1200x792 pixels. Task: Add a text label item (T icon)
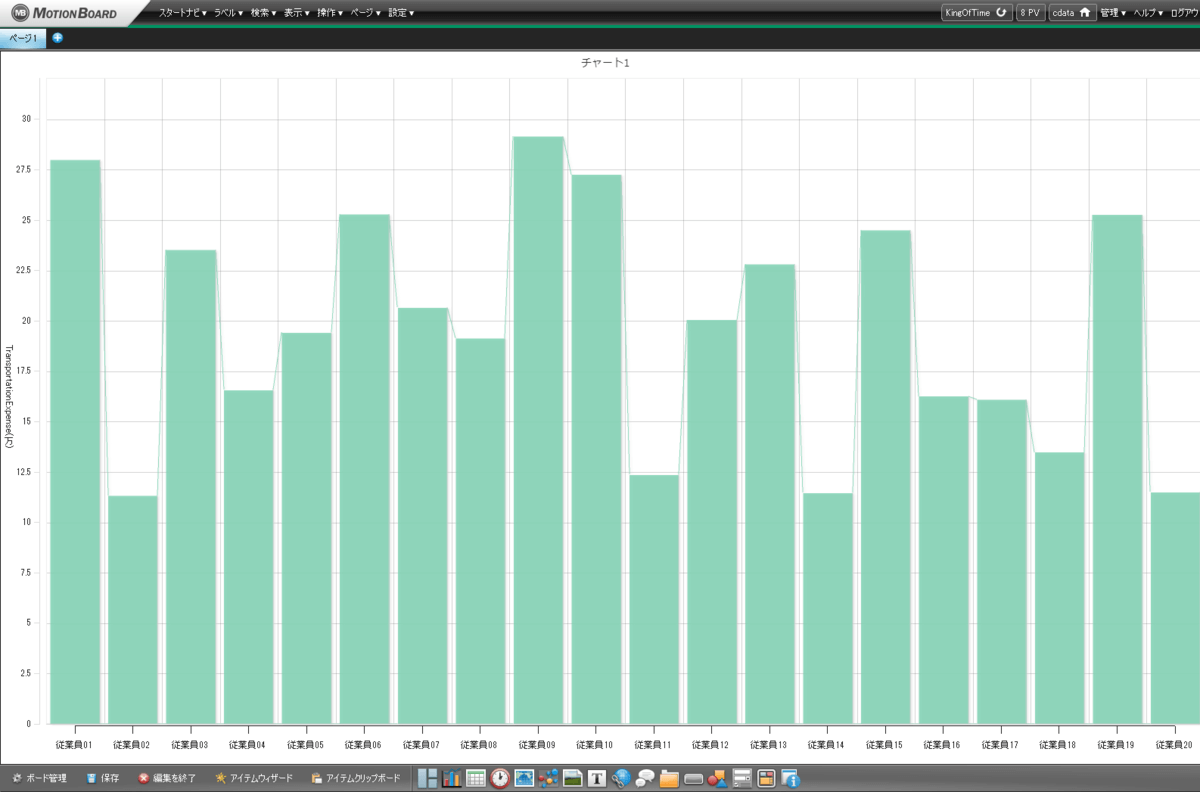pyautogui.click(x=597, y=778)
